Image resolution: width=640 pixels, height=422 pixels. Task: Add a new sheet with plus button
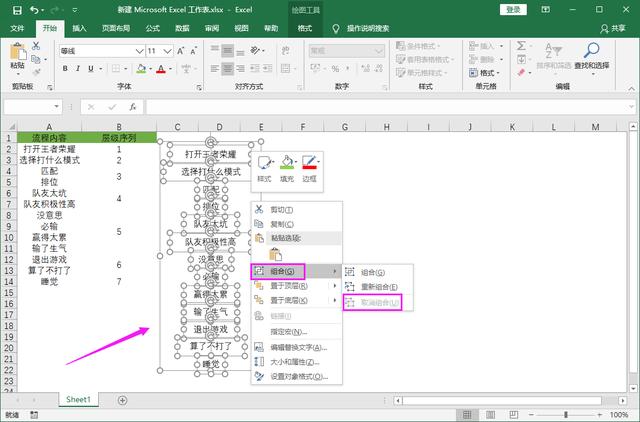(122, 400)
